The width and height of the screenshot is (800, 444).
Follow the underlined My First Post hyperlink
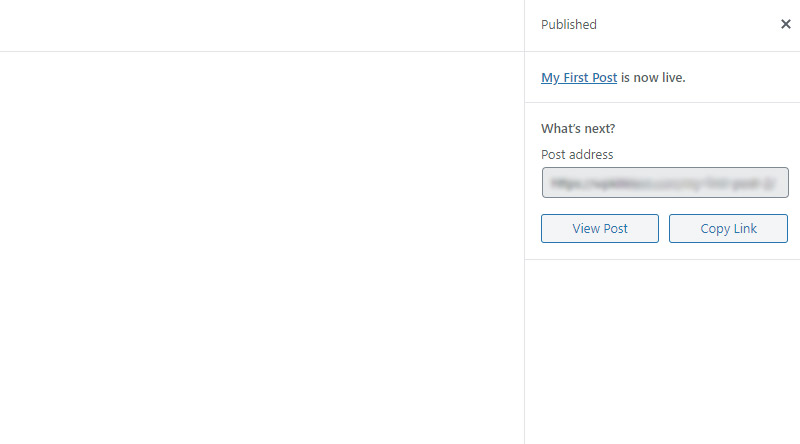[579, 78]
